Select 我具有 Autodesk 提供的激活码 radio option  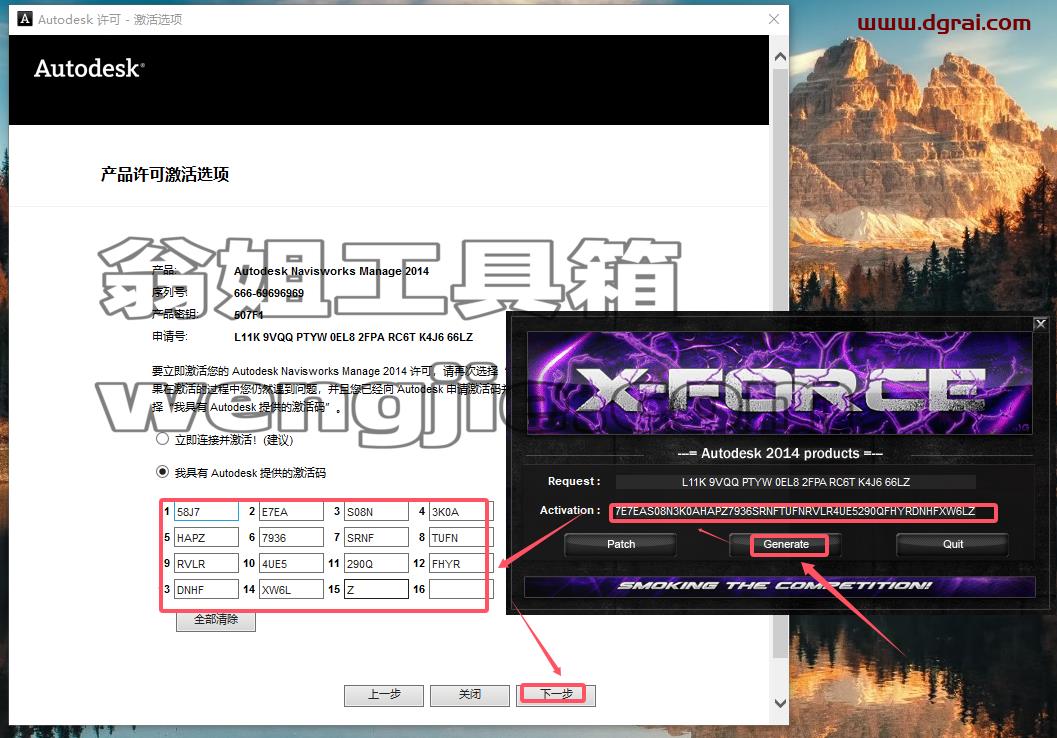pos(162,472)
